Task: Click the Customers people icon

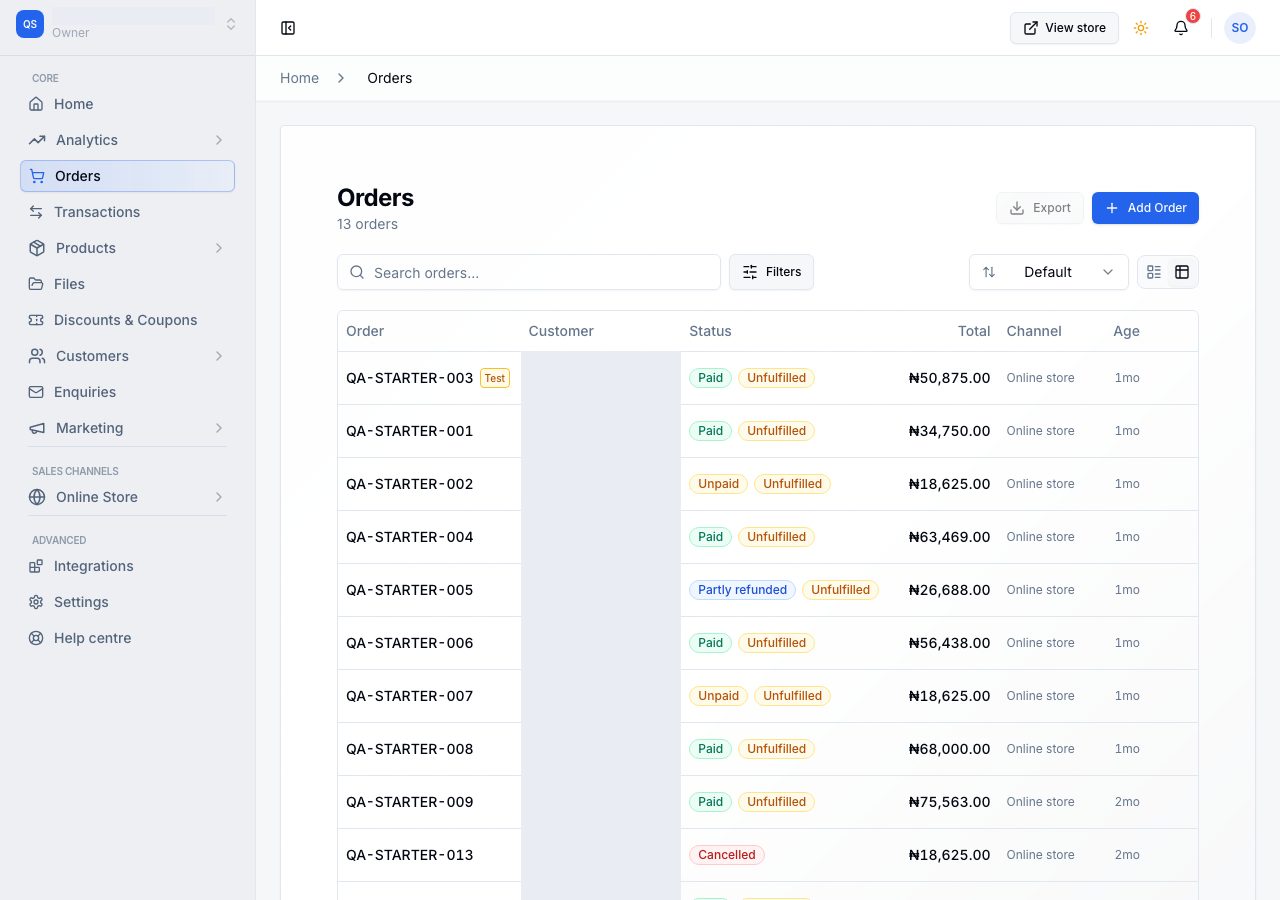Action: (37, 356)
